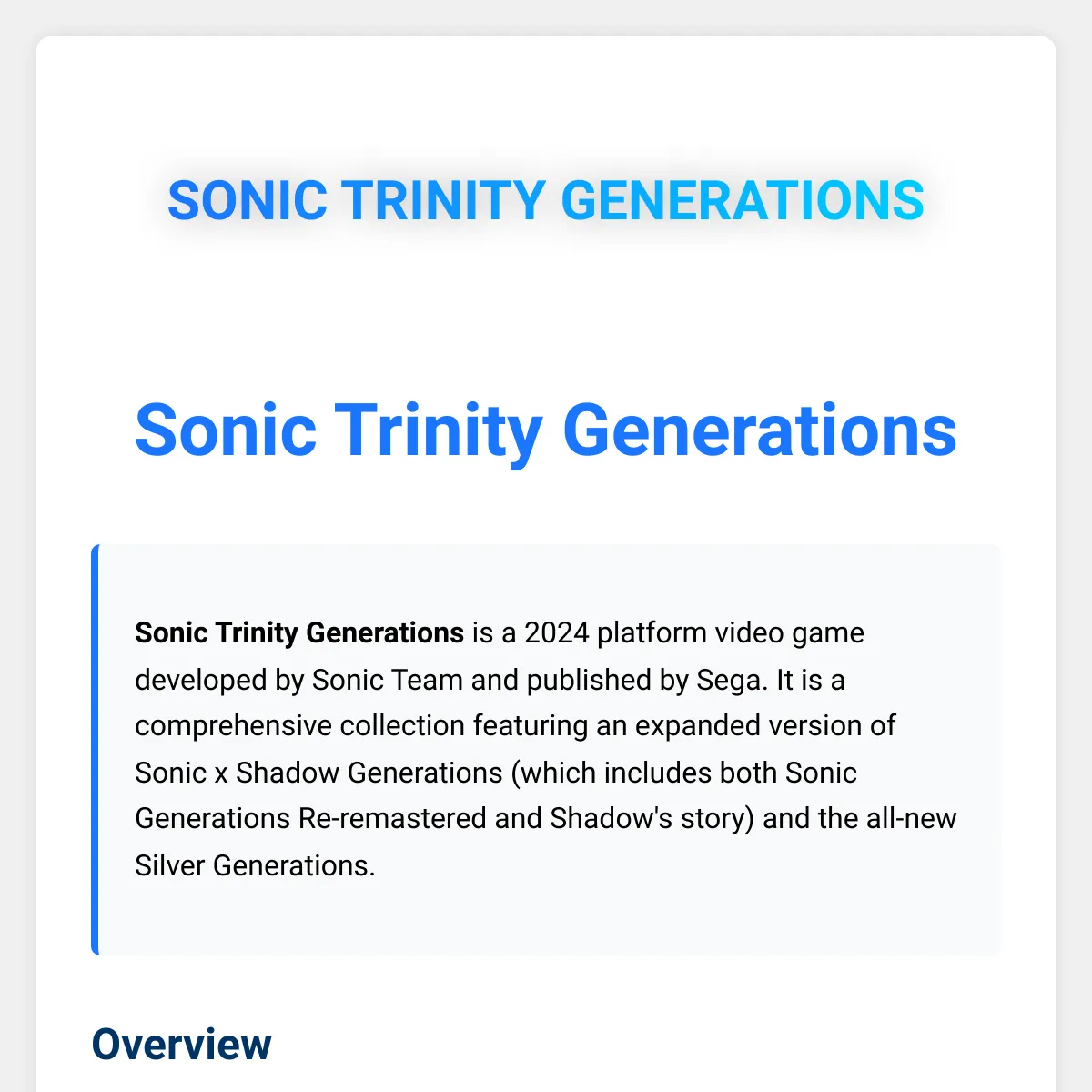Click the year 2024 in the intro paragraph
This screenshot has width=1092, height=1092.
(x=557, y=632)
